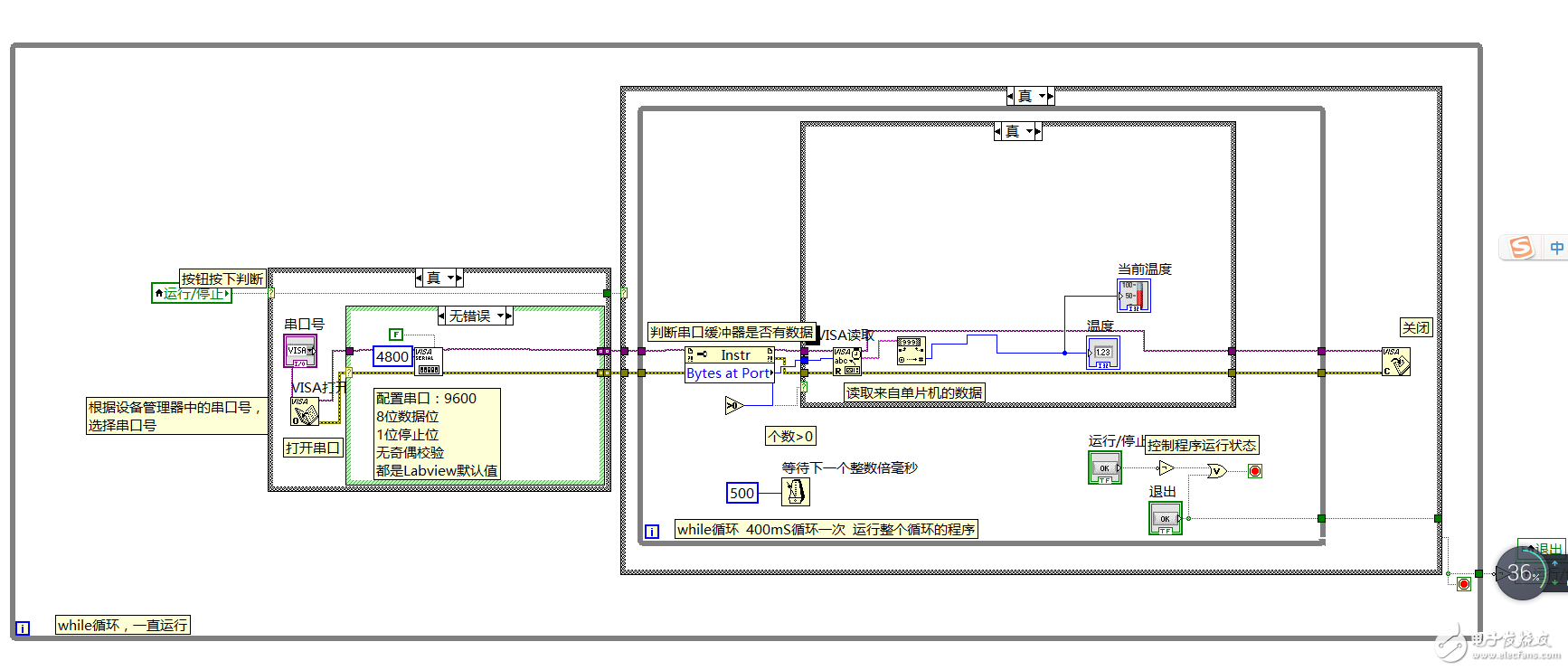The width and height of the screenshot is (1568, 670).
Task: Click the 判断串口缓冲器是否有数据 comment
Action: [732, 332]
